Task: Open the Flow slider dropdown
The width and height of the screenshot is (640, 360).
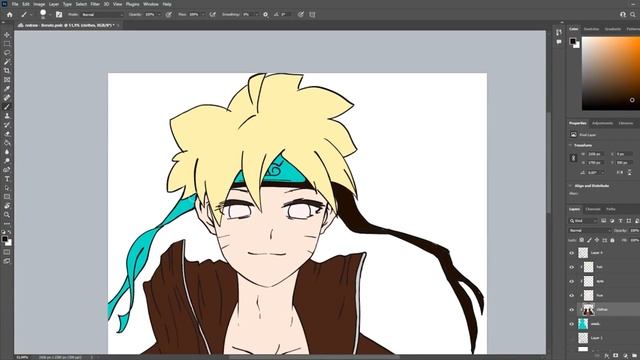Action: pos(203,14)
